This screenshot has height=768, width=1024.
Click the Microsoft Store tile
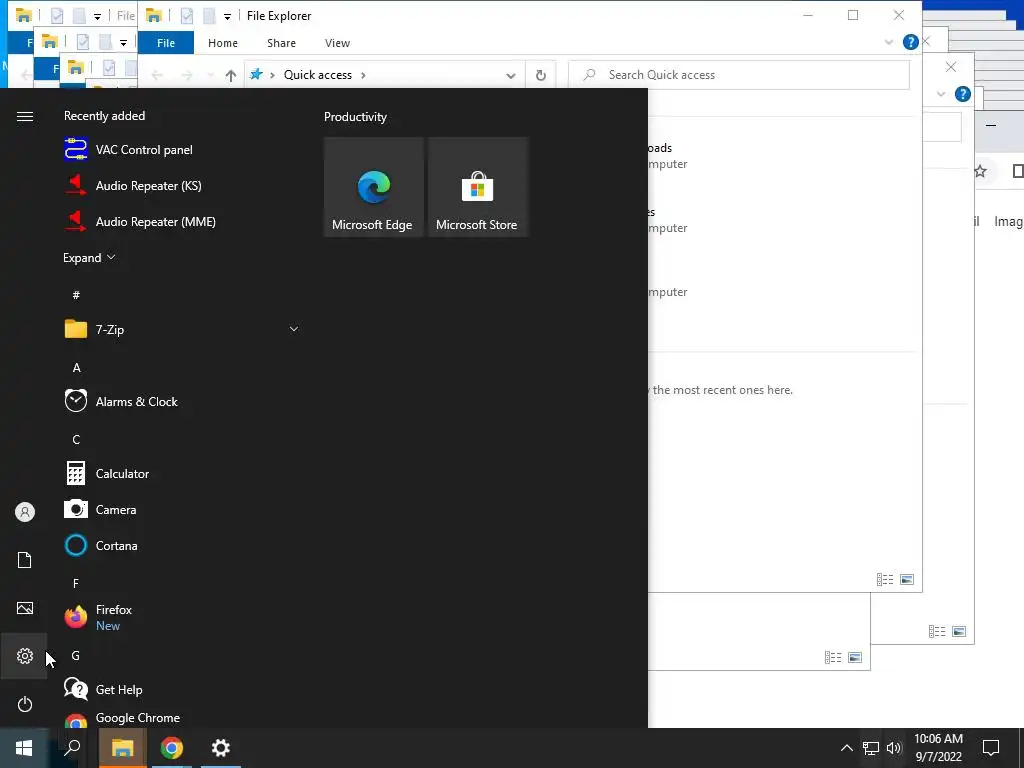coord(477,187)
